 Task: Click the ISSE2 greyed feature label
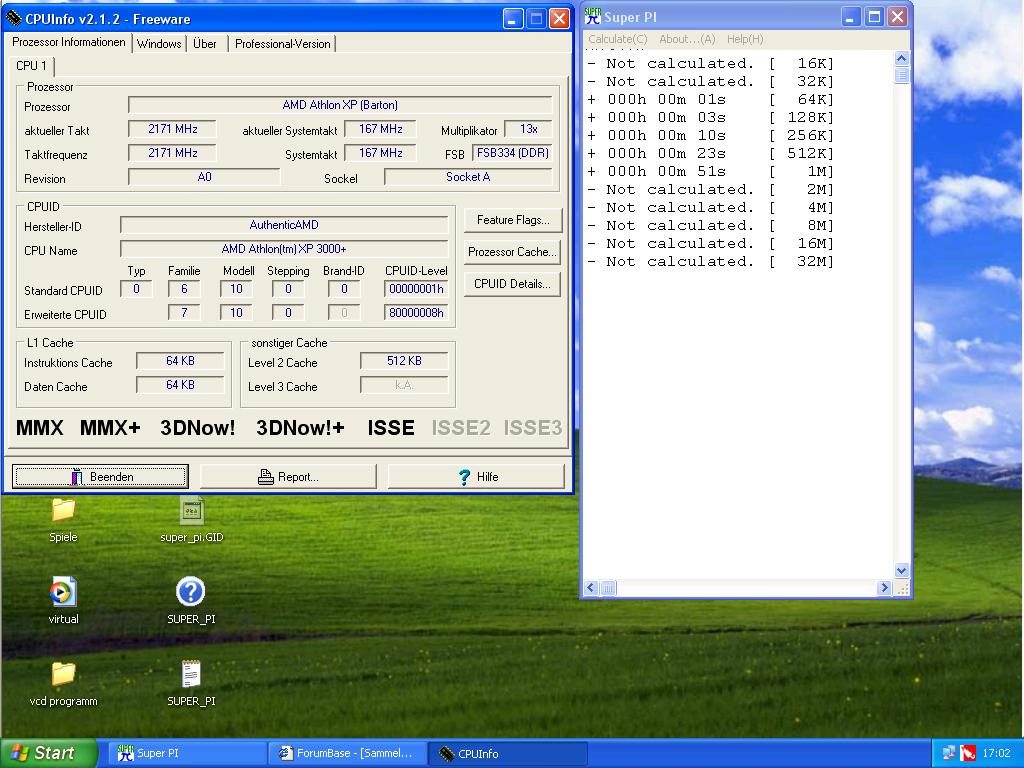(461, 428)
